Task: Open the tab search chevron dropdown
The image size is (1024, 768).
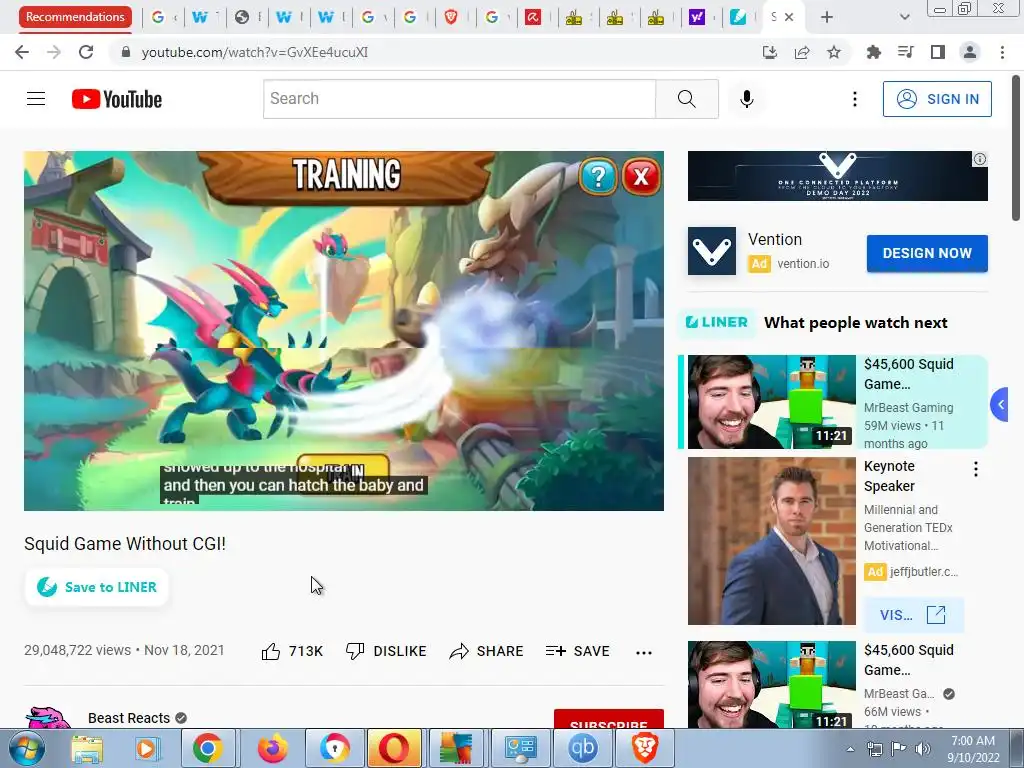Action: (904, 17)
